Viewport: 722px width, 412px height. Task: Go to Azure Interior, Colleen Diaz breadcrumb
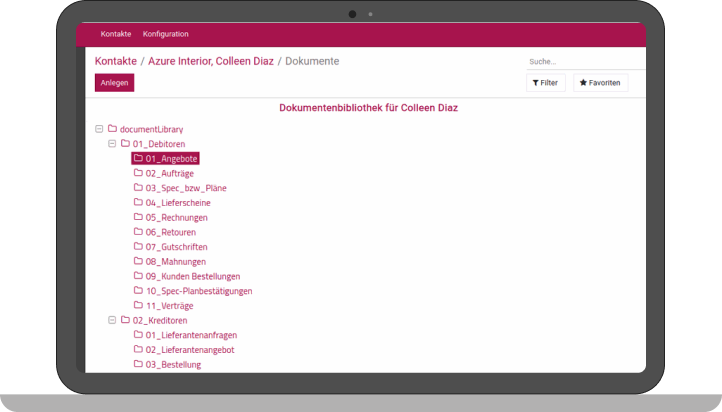coord(210,61)
